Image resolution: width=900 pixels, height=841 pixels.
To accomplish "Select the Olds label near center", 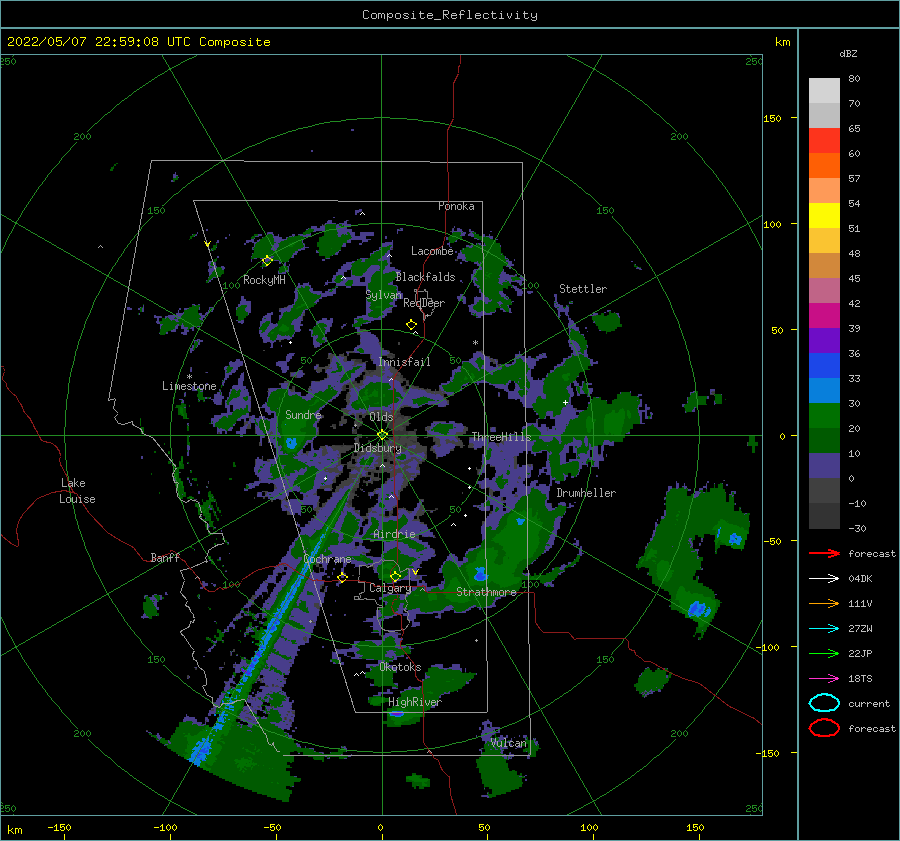I will [381, 417].
